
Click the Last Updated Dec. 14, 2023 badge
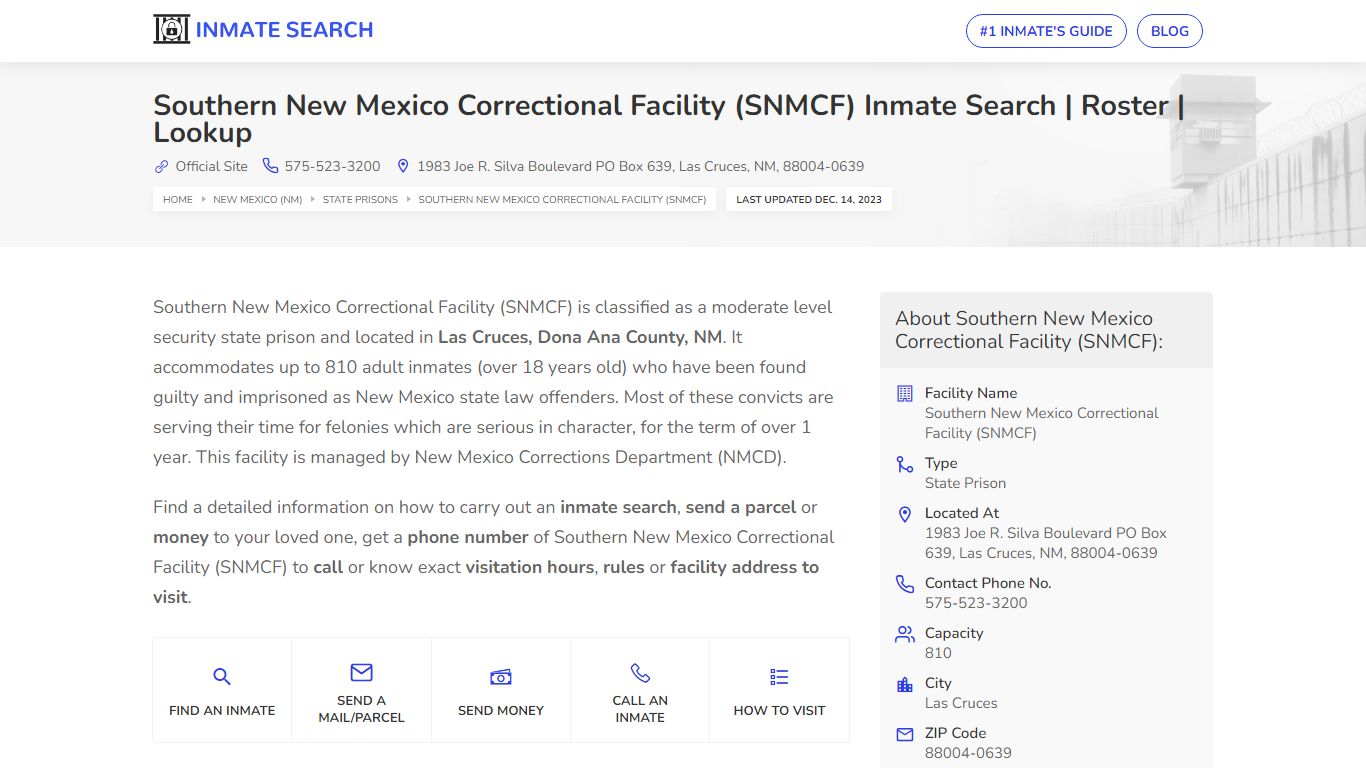(x=809, y=200)
